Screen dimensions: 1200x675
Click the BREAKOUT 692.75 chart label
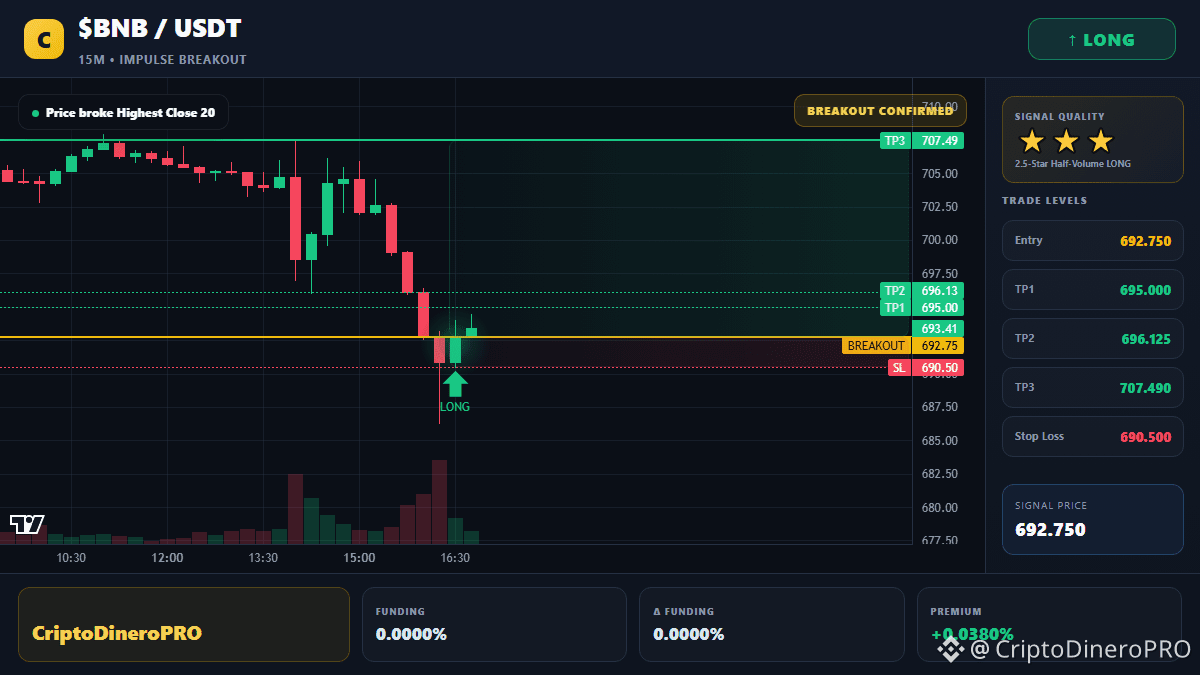click(903, 346)
